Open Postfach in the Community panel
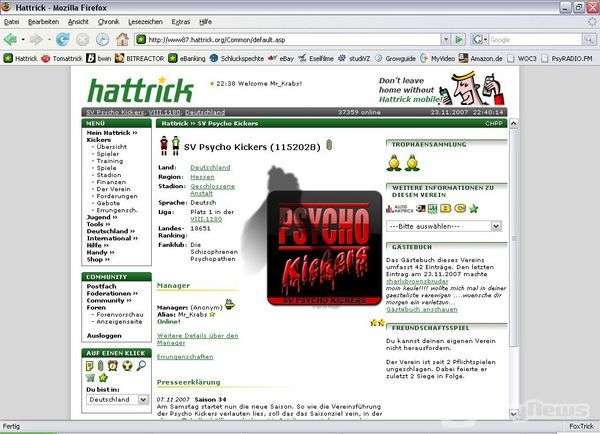600x434 pixels. click(x=101, y=286)
